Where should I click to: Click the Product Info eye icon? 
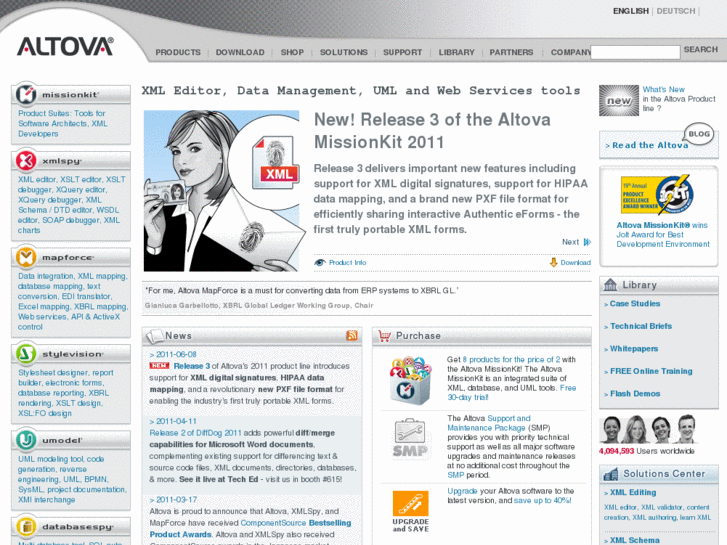tap(319, 263)
